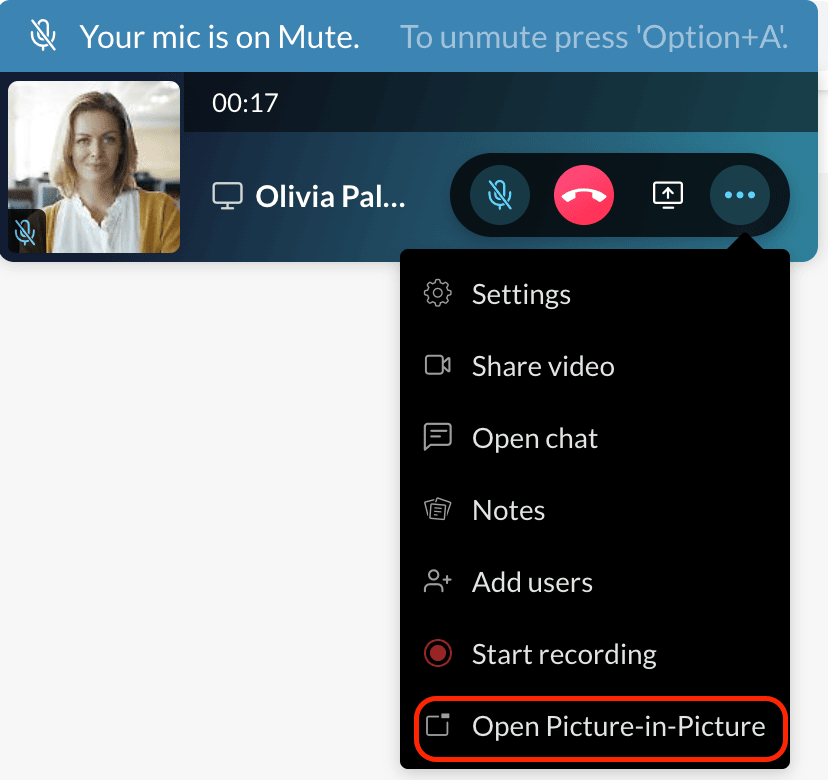Click muted mic icon in the blue banner

click(x=43, y=35)
